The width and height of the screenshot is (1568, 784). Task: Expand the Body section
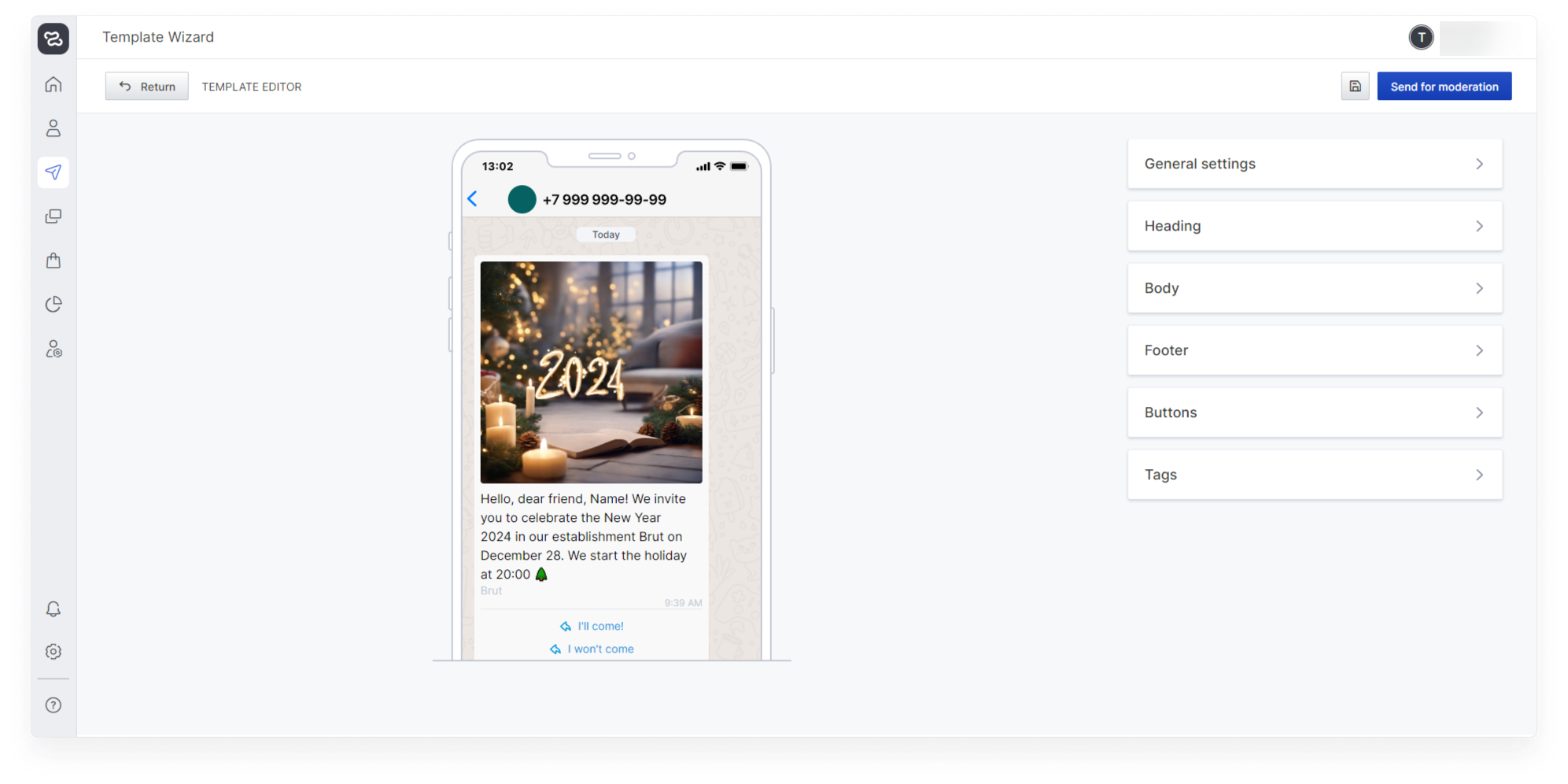click(x=1315, y=288)
